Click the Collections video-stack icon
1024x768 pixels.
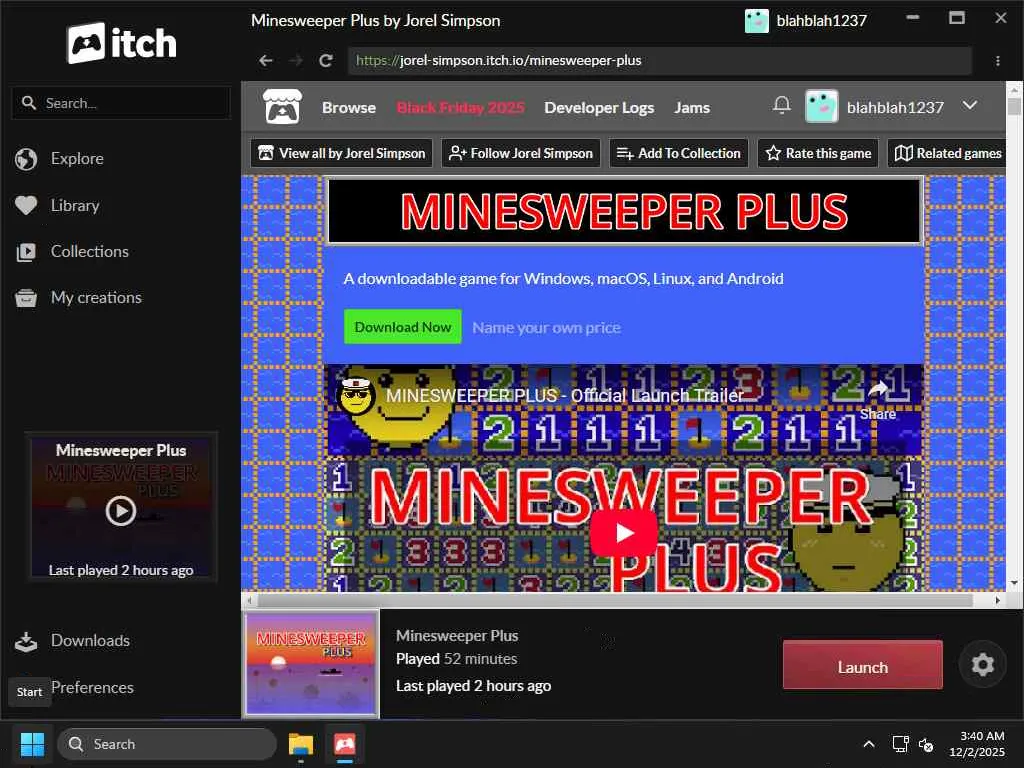point(26,252)
